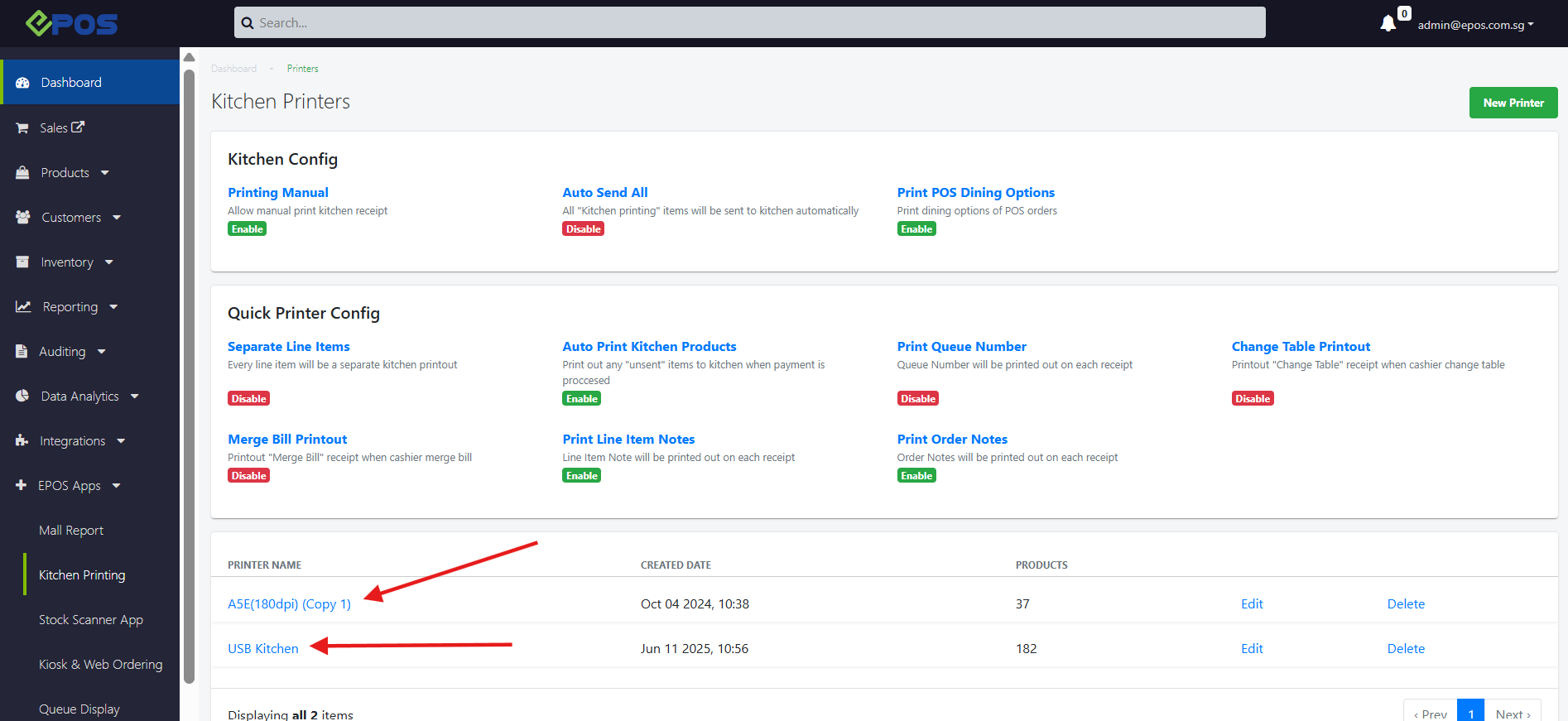Select Kiosk & Web Ordering menu item
This screenshot has height=721, width=1568.
(x=100, y=665)
